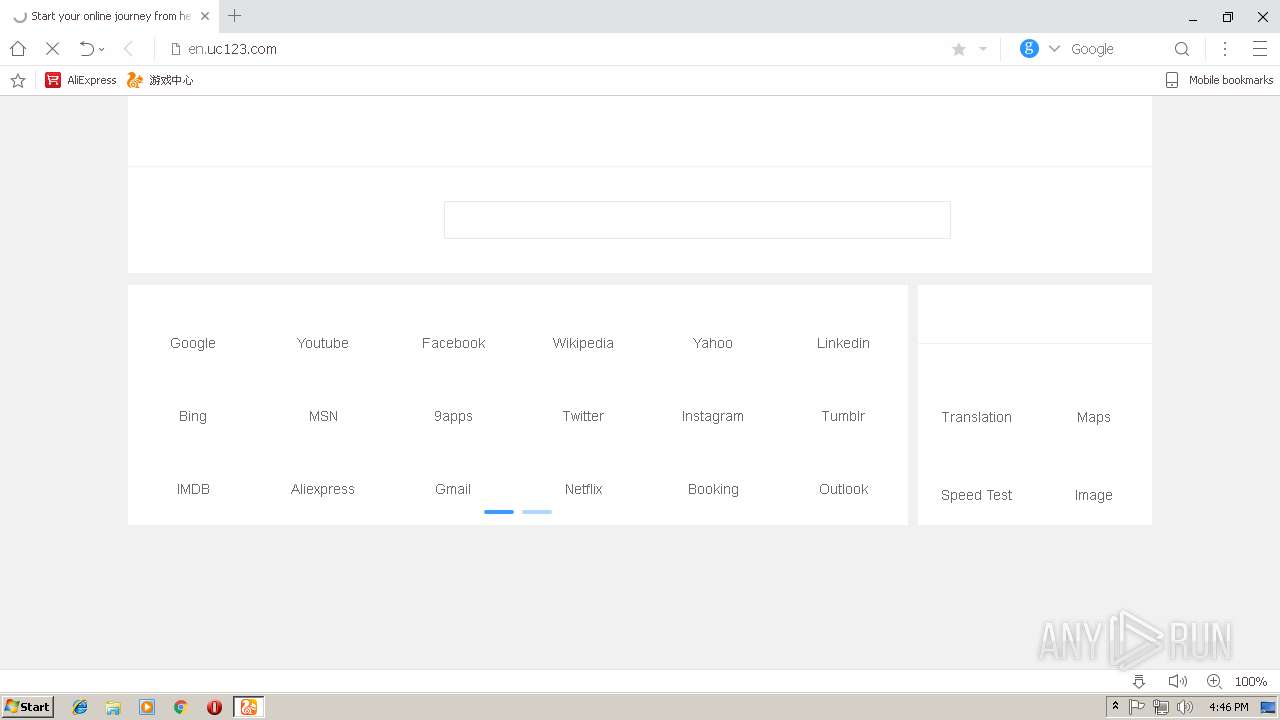Screen dimensions: 1280x720
Task: Expand the search engine chooser chevron
Action: (x=1054, y=49)
